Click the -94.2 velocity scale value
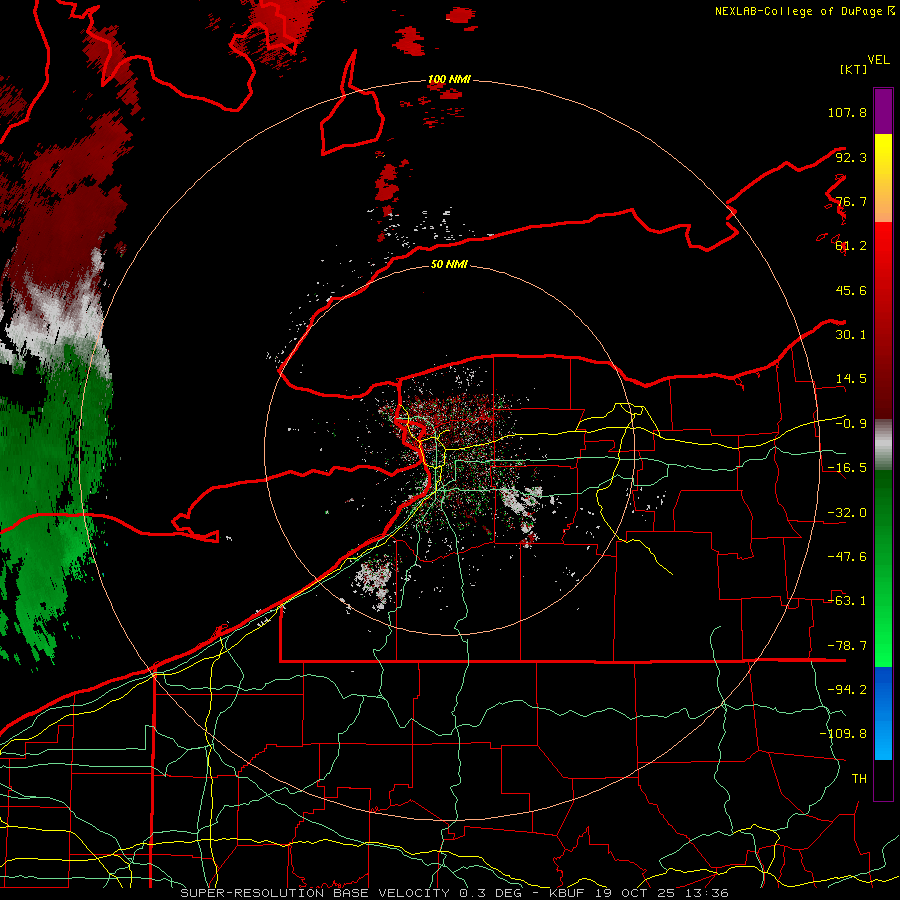The height and width of the screenshot is (900, 900). point(847,690)
